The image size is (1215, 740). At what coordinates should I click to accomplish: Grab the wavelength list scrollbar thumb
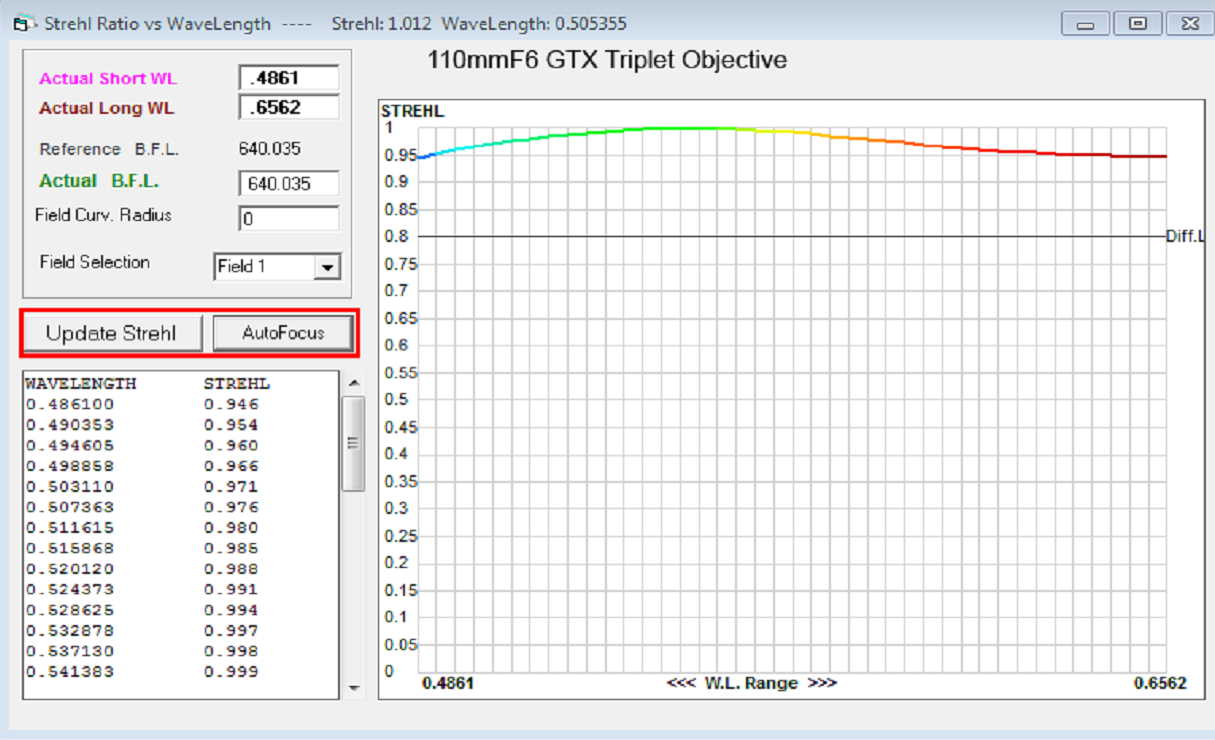(353, 442)
